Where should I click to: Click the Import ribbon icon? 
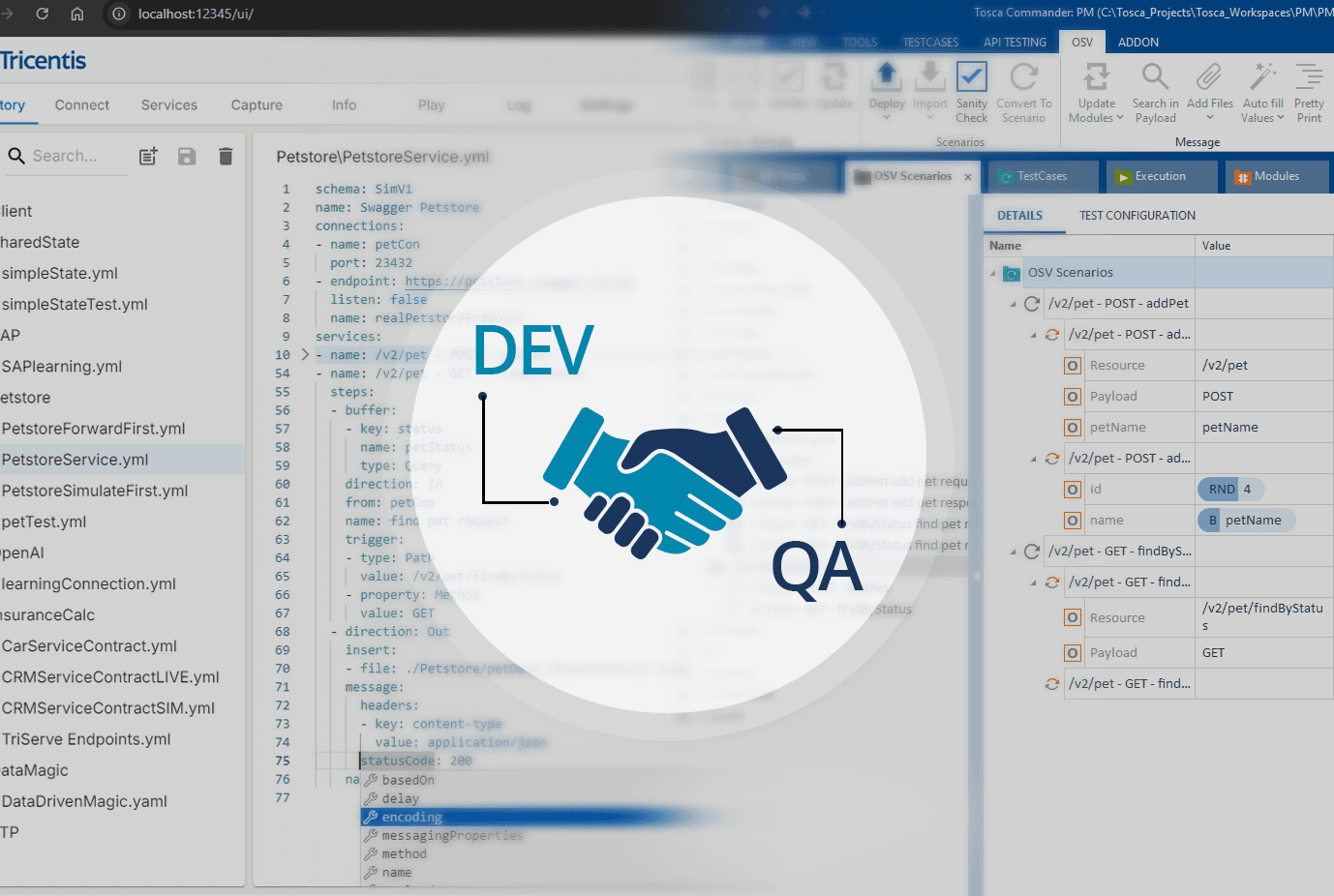click(929, 75)
